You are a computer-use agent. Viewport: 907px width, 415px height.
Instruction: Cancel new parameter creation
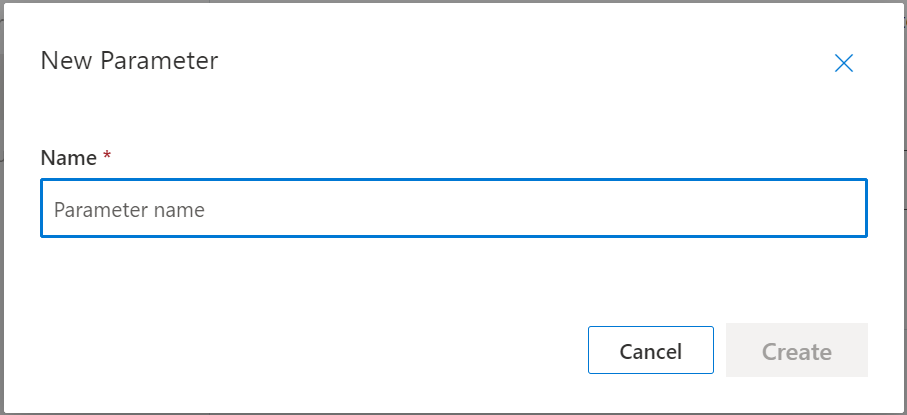click(x=650, y=351)
